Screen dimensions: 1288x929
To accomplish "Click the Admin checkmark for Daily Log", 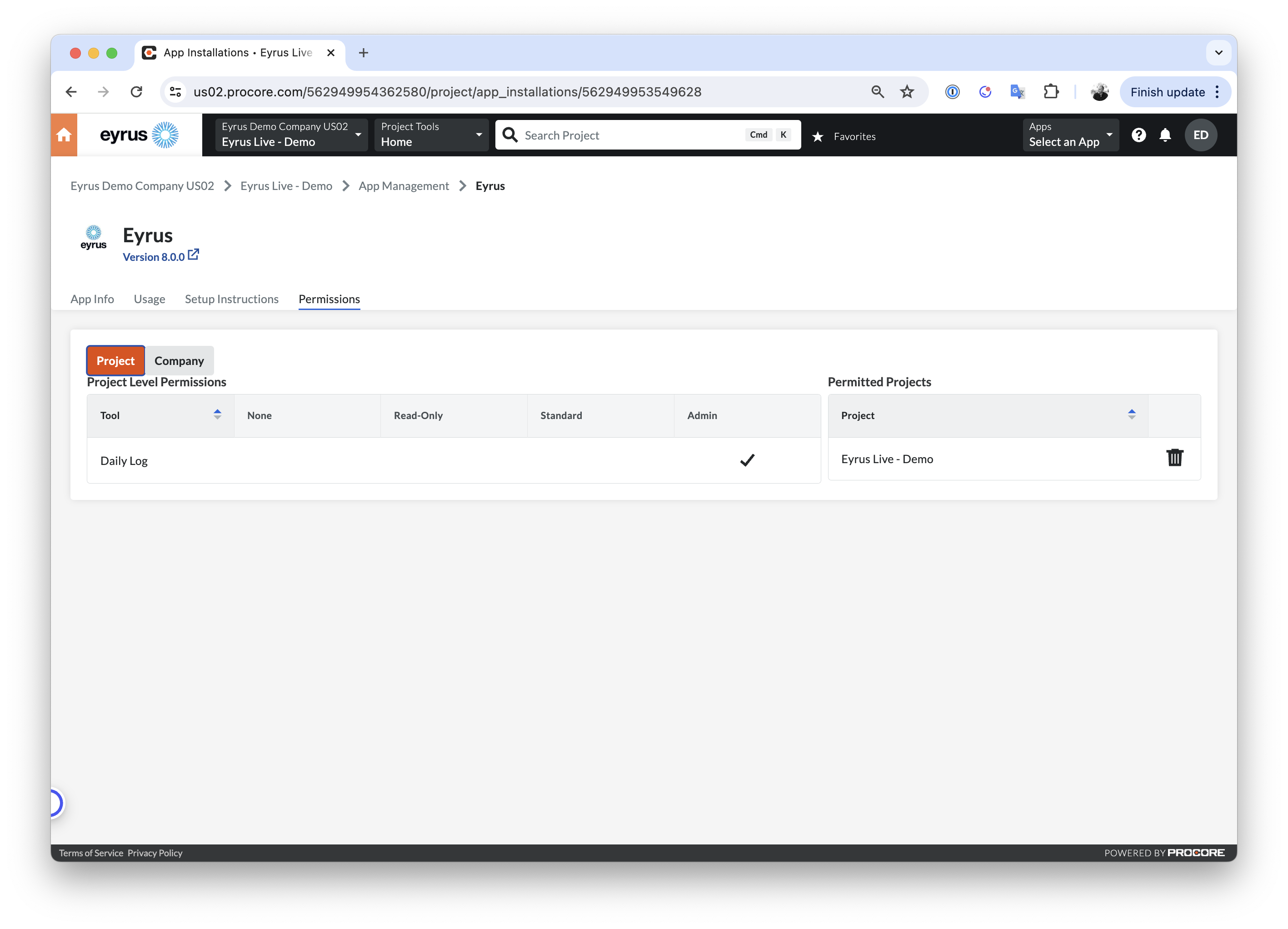I will click(x=747, y=460).
